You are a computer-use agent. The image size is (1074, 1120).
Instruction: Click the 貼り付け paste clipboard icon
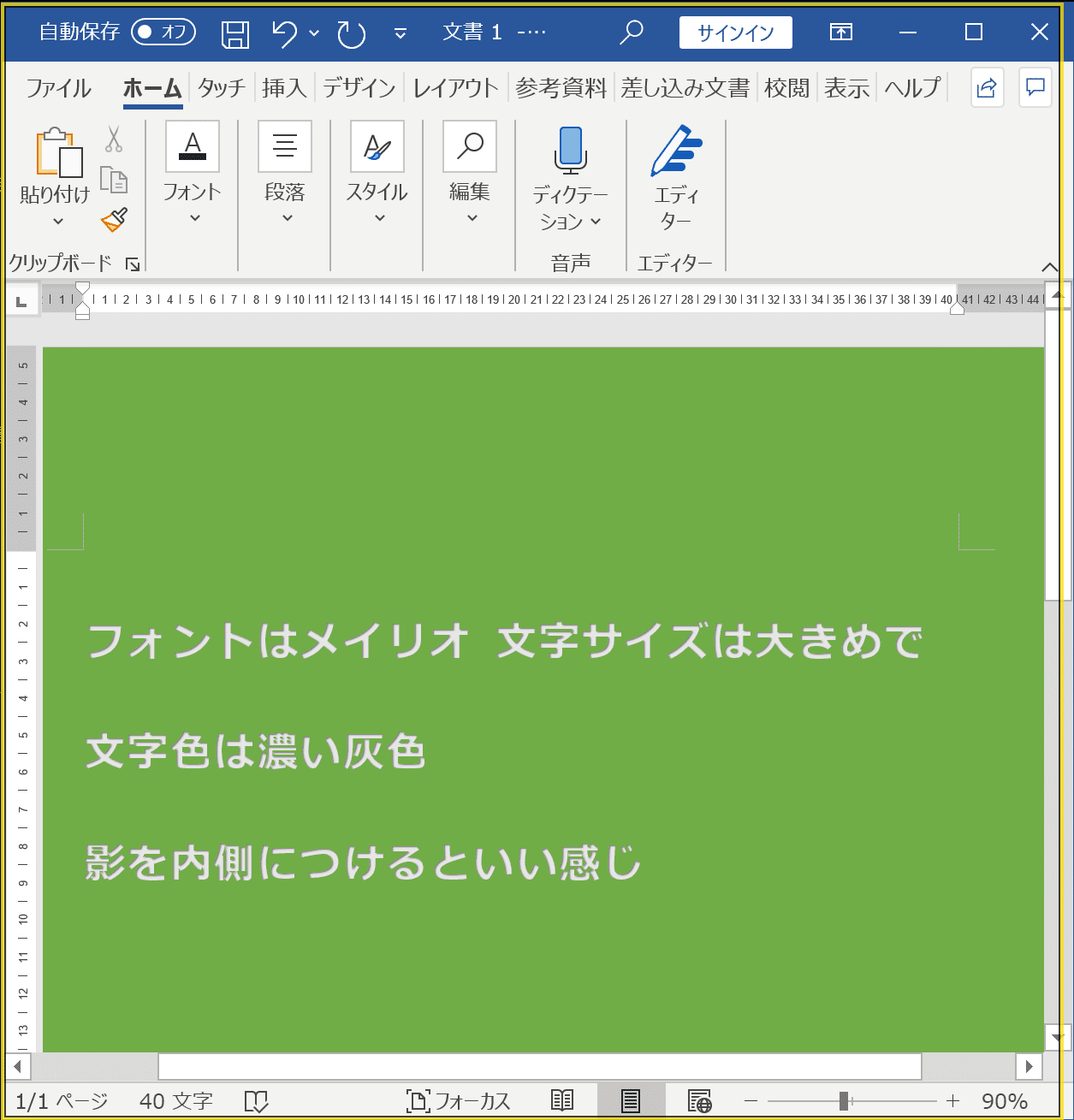(58, 151)
